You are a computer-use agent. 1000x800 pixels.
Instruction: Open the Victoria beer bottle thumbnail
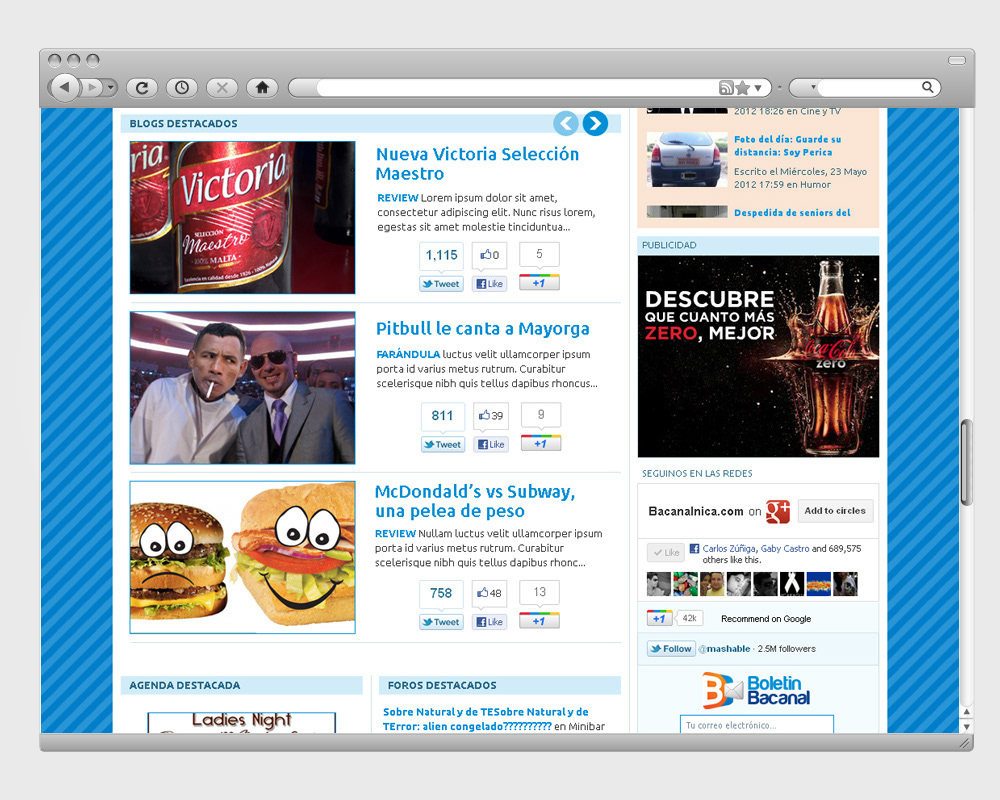(x=242, y=218)
